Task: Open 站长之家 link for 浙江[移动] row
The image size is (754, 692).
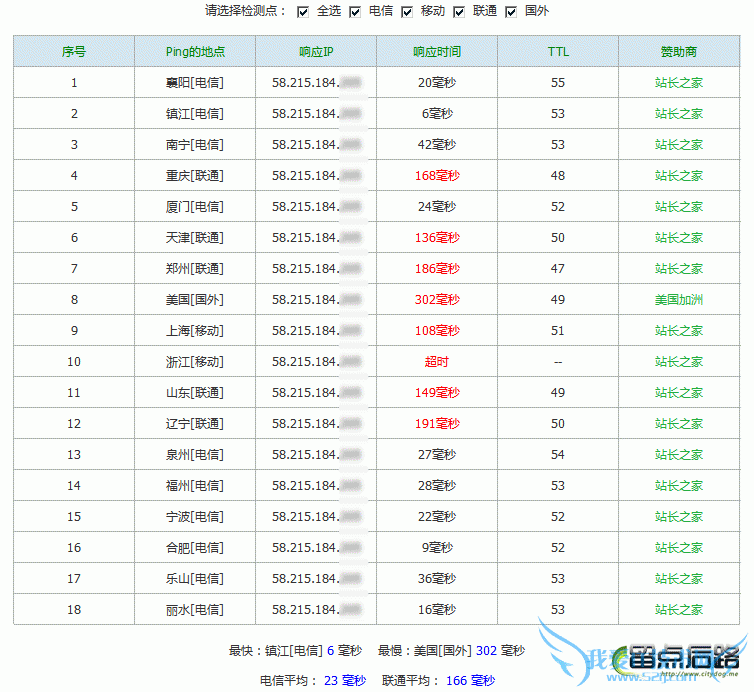Action: click(679, 362)
